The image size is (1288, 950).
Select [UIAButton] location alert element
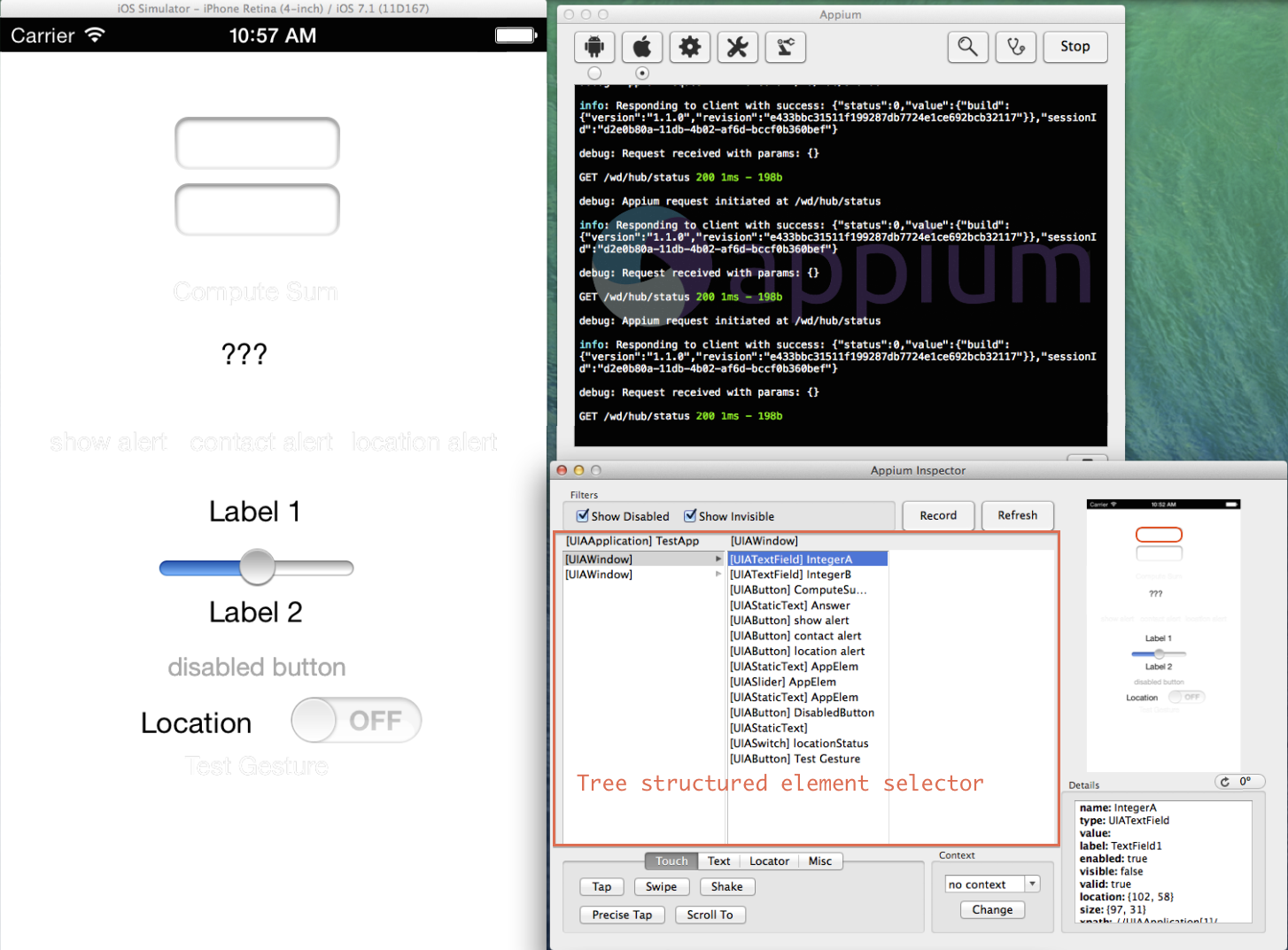[x=807, y=651]
